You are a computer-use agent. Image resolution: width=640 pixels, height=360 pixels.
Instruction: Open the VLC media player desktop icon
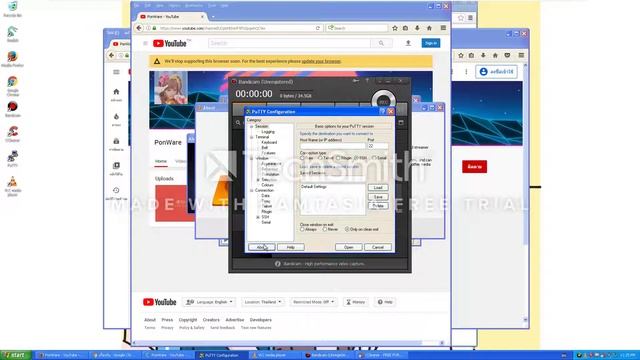(x=12, y=187)
